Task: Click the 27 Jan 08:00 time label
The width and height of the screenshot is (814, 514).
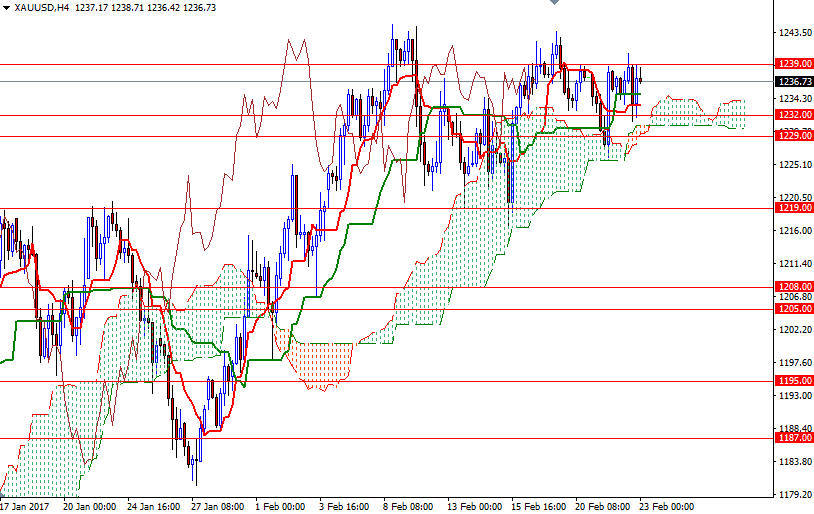Action: tap(216, 506)
